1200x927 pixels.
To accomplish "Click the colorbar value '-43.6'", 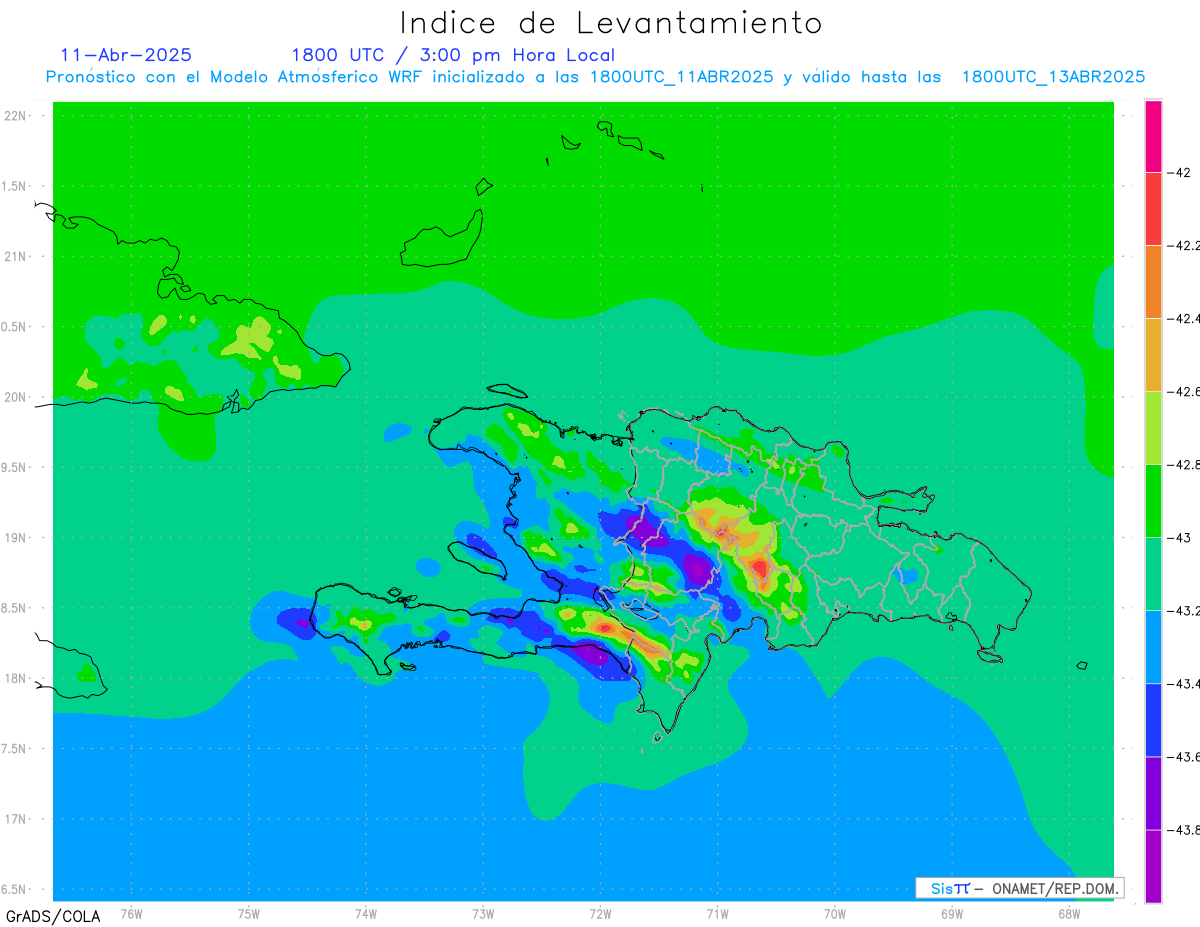I will pyautogui.click(x=1184, y=756).
